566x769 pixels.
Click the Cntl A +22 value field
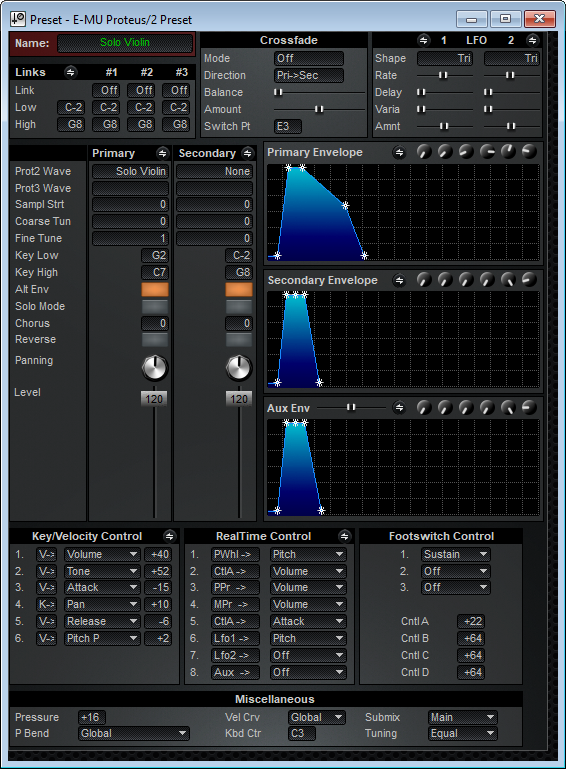[x=471, y=621]
